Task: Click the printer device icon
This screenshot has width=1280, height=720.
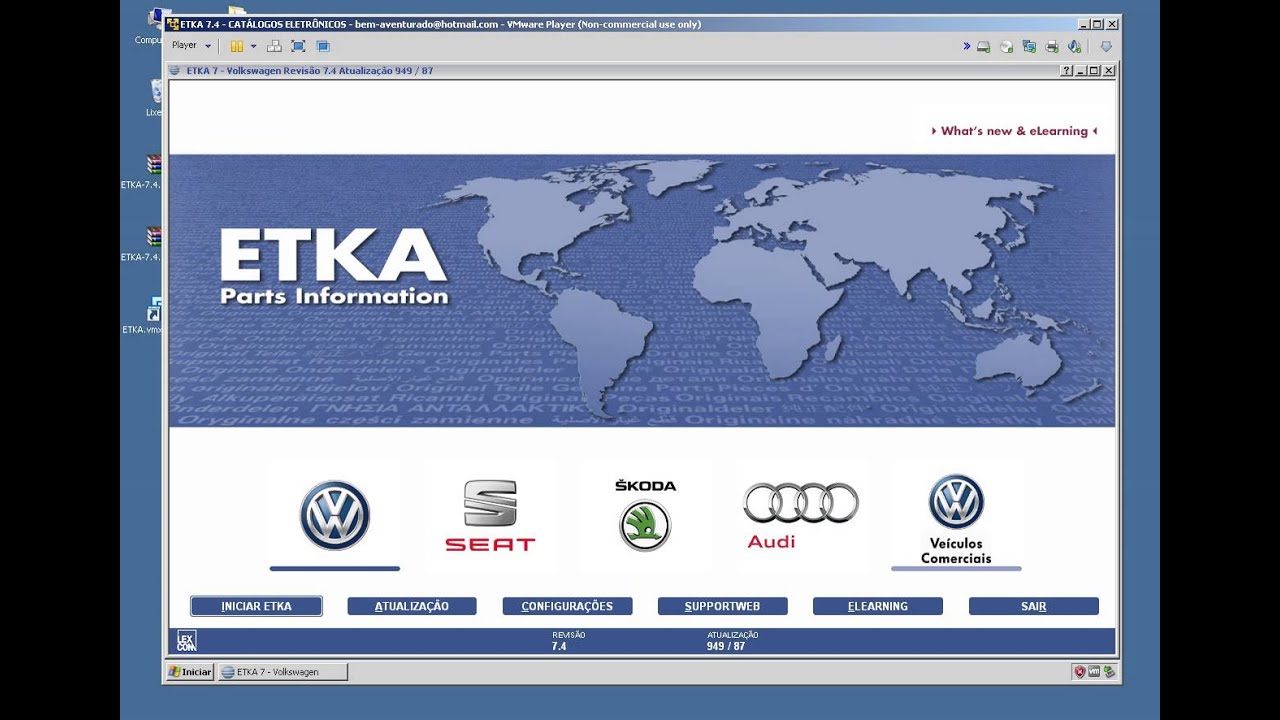Action: (x=1052, y=46)
